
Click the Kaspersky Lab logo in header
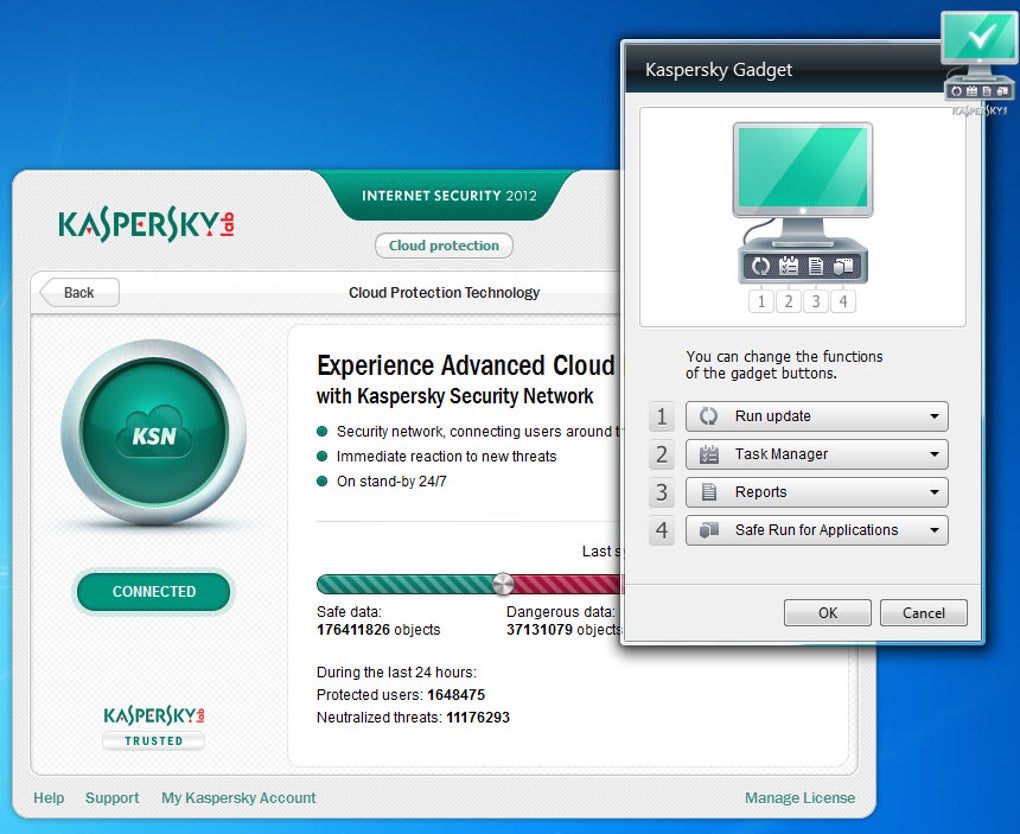(146, 224)
